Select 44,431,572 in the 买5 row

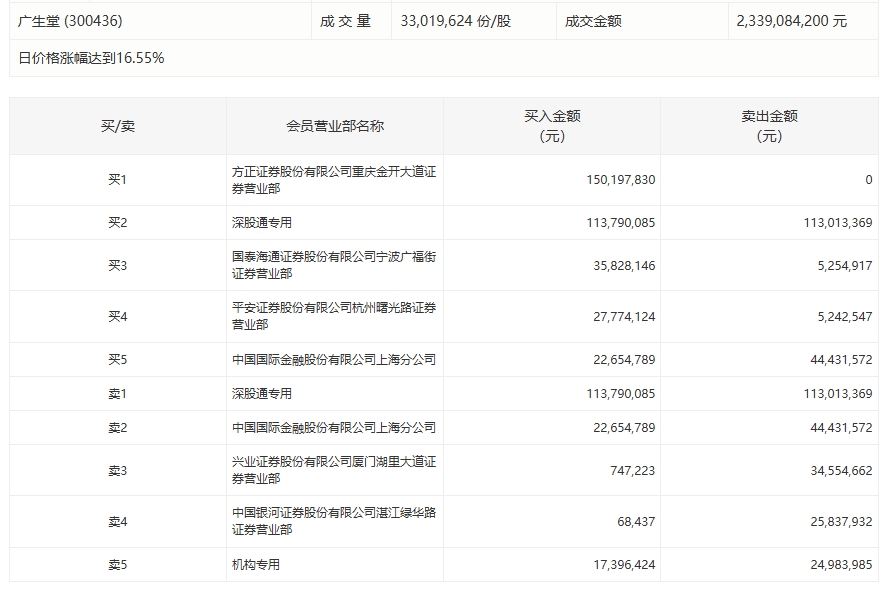click(842, 360)
